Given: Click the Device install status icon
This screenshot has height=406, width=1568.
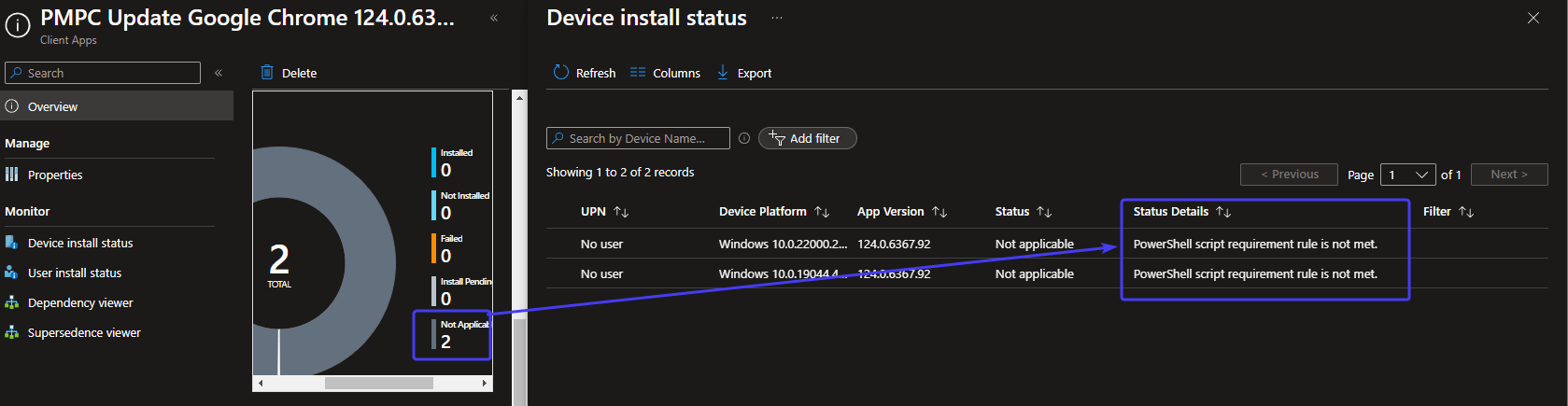Looking at the screenshot, I should coord(11,243).
